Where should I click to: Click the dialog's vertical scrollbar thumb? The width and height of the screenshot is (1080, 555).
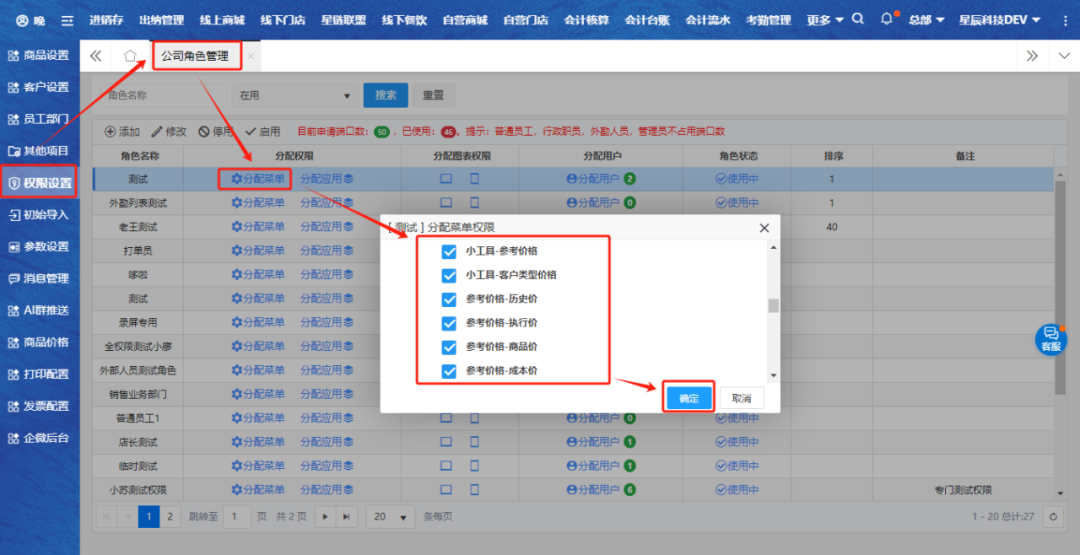pyautogui.click(x=772, y=305)
